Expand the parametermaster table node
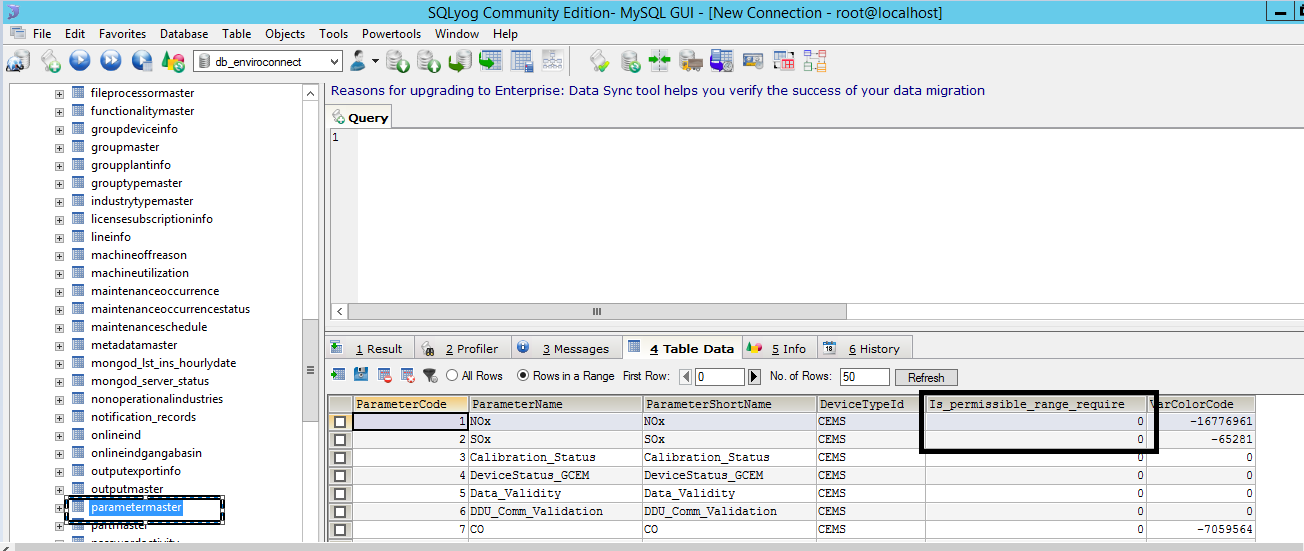The image size is (1304, 551). click(x=59, y=507)
